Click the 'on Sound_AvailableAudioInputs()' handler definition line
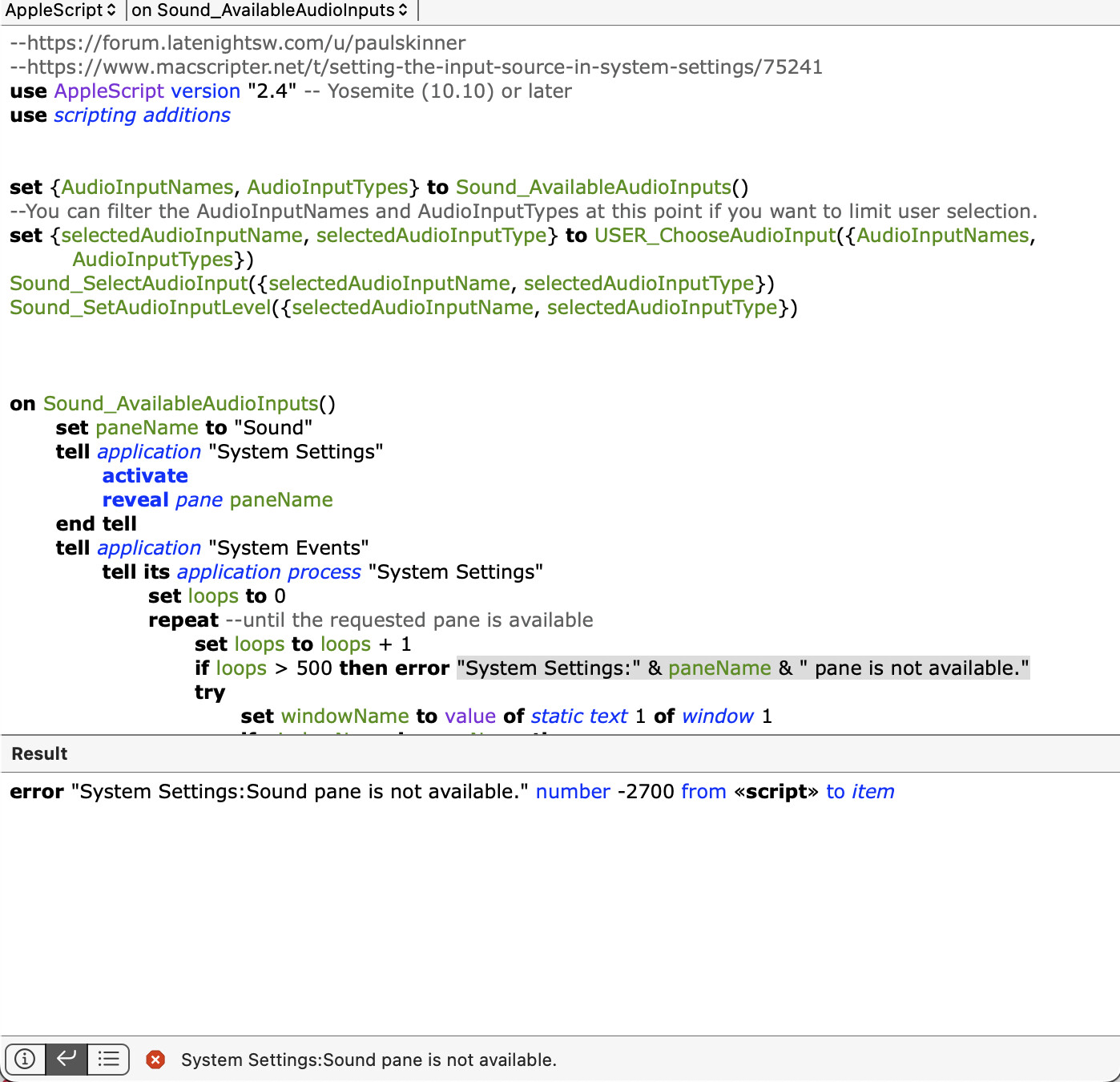 [x=172, y=404]
